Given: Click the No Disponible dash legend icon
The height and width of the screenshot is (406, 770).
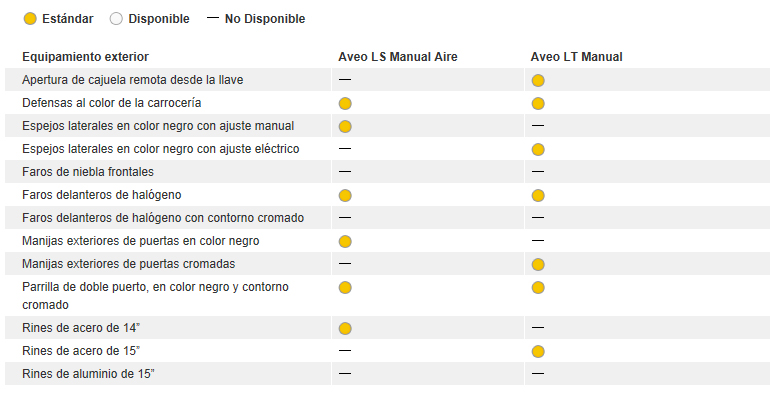Looking at the screenshot, I should pos(212,19).
